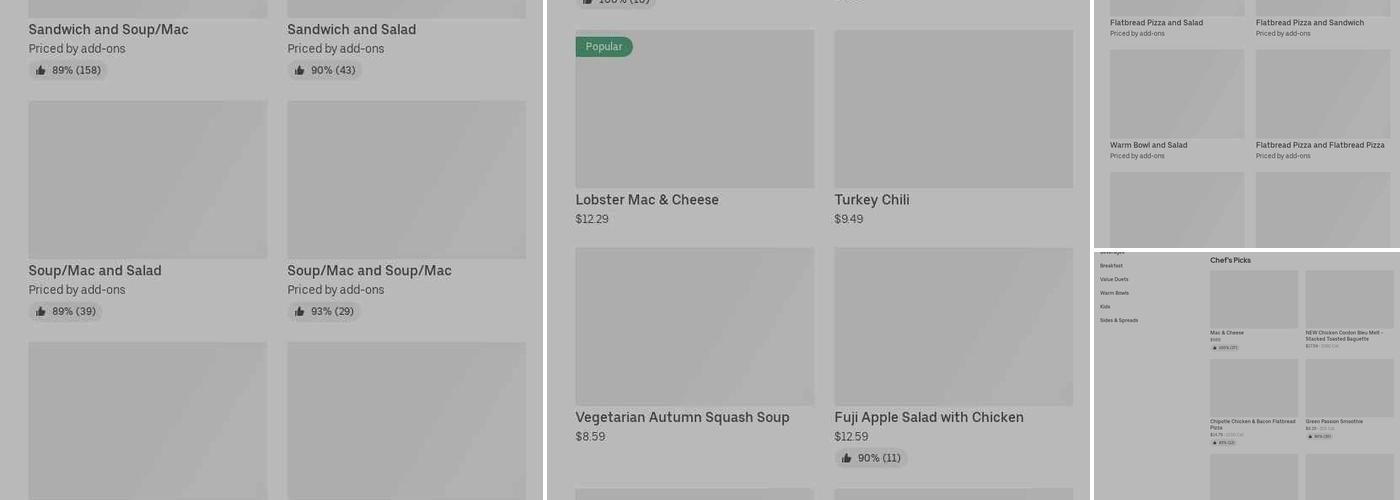
Task: Click the Popular badge on Lobster Mac
Action: [x=604, y=47]
